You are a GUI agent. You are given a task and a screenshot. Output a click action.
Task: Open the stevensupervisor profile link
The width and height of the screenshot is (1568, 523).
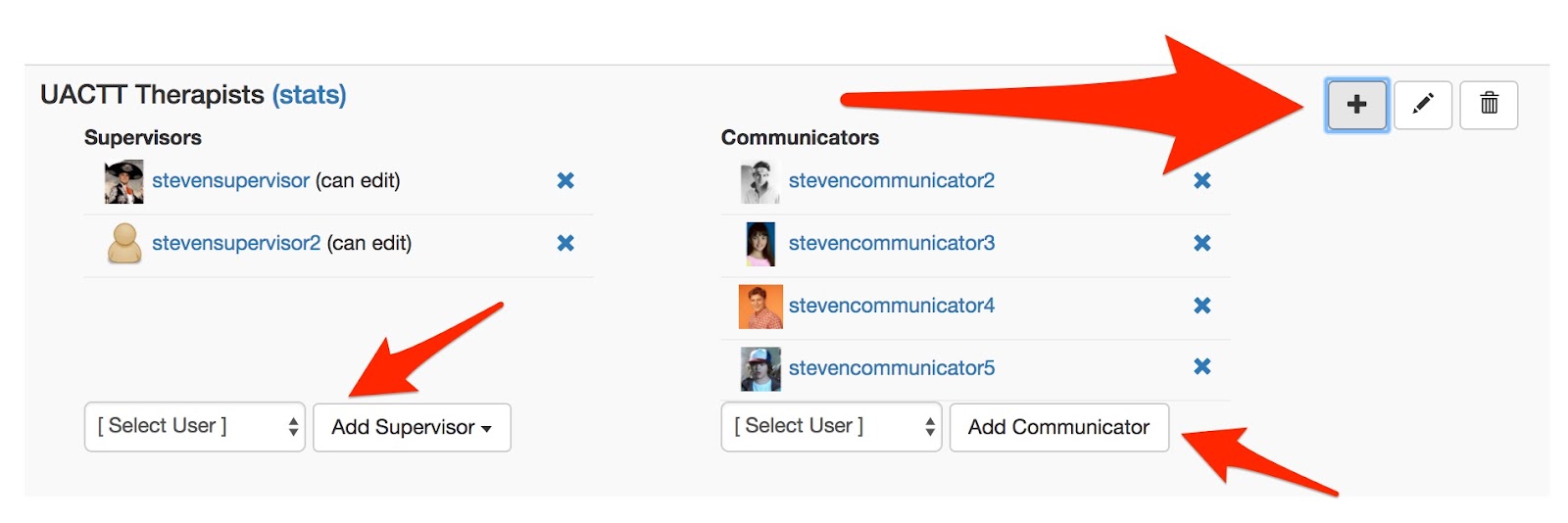(x=230, y=180)
